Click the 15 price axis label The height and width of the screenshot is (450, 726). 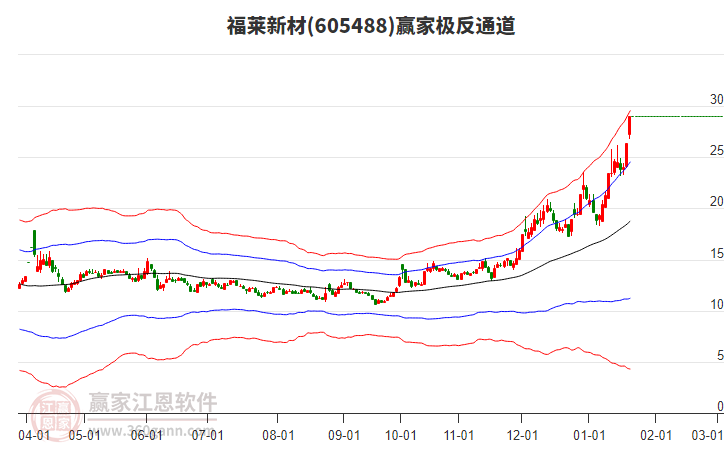point(717,253)
